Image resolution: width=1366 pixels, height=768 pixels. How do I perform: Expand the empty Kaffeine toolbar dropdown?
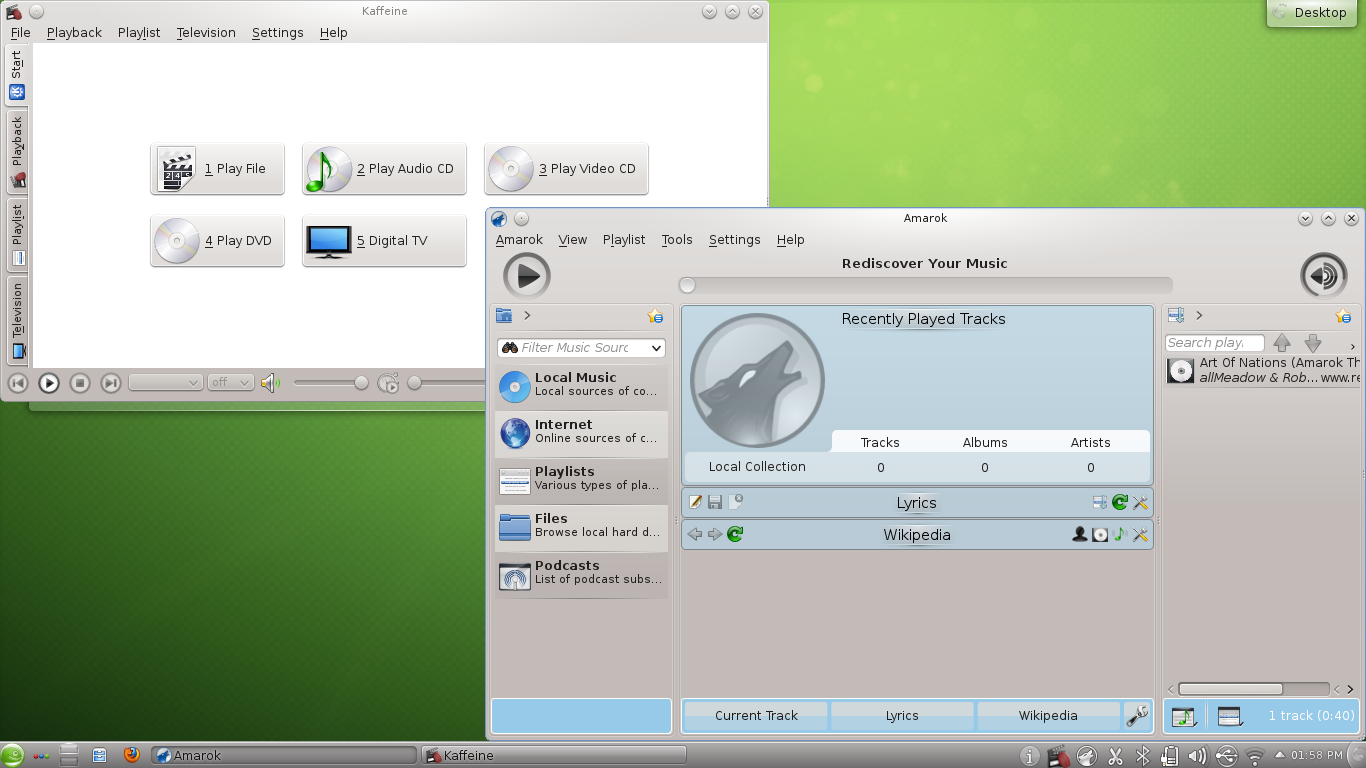pos(166,383)
